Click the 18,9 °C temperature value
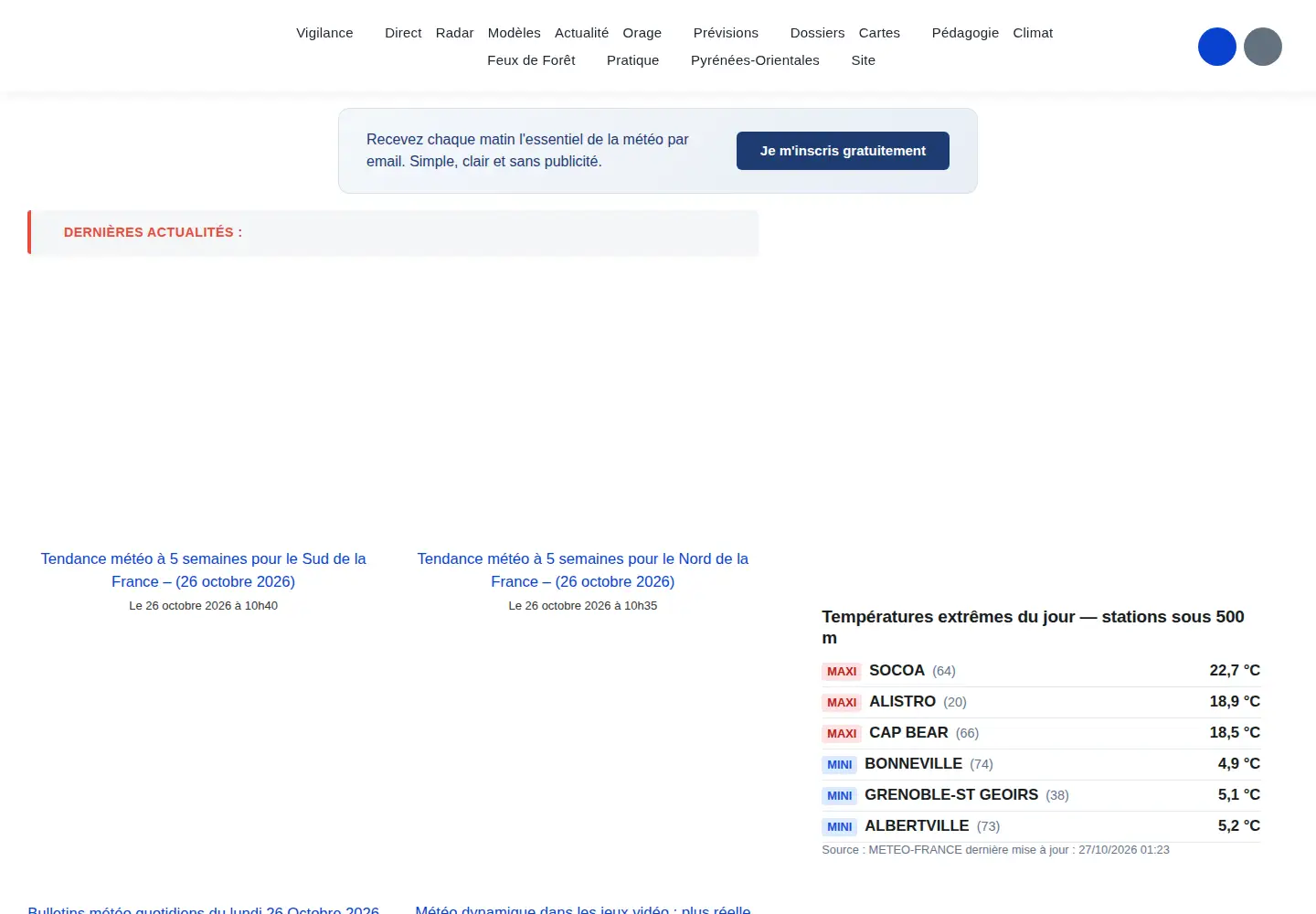This screenshot has width=1316, height=914. 1235,701
